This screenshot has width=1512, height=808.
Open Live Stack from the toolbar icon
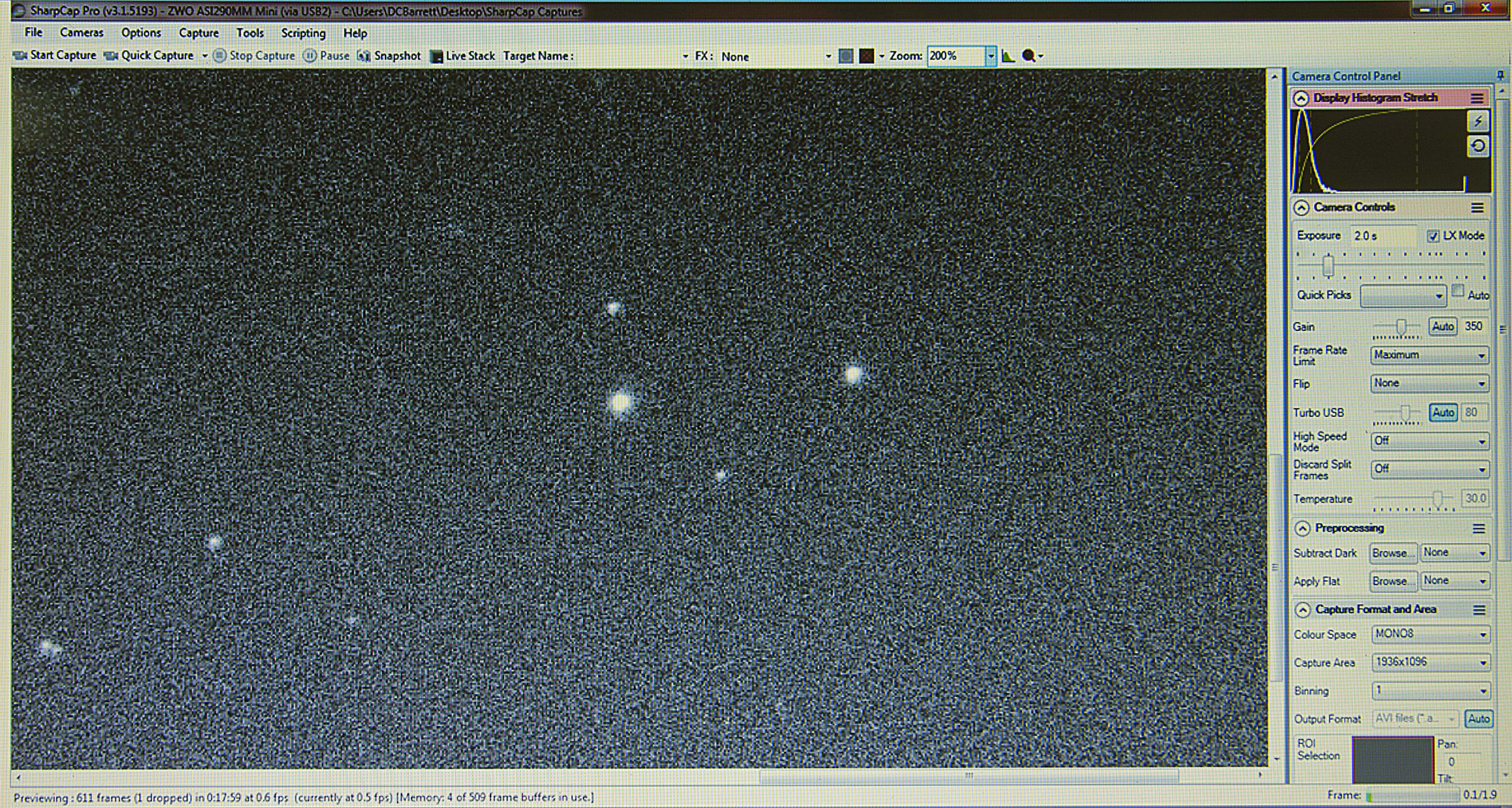click(436, 56)
